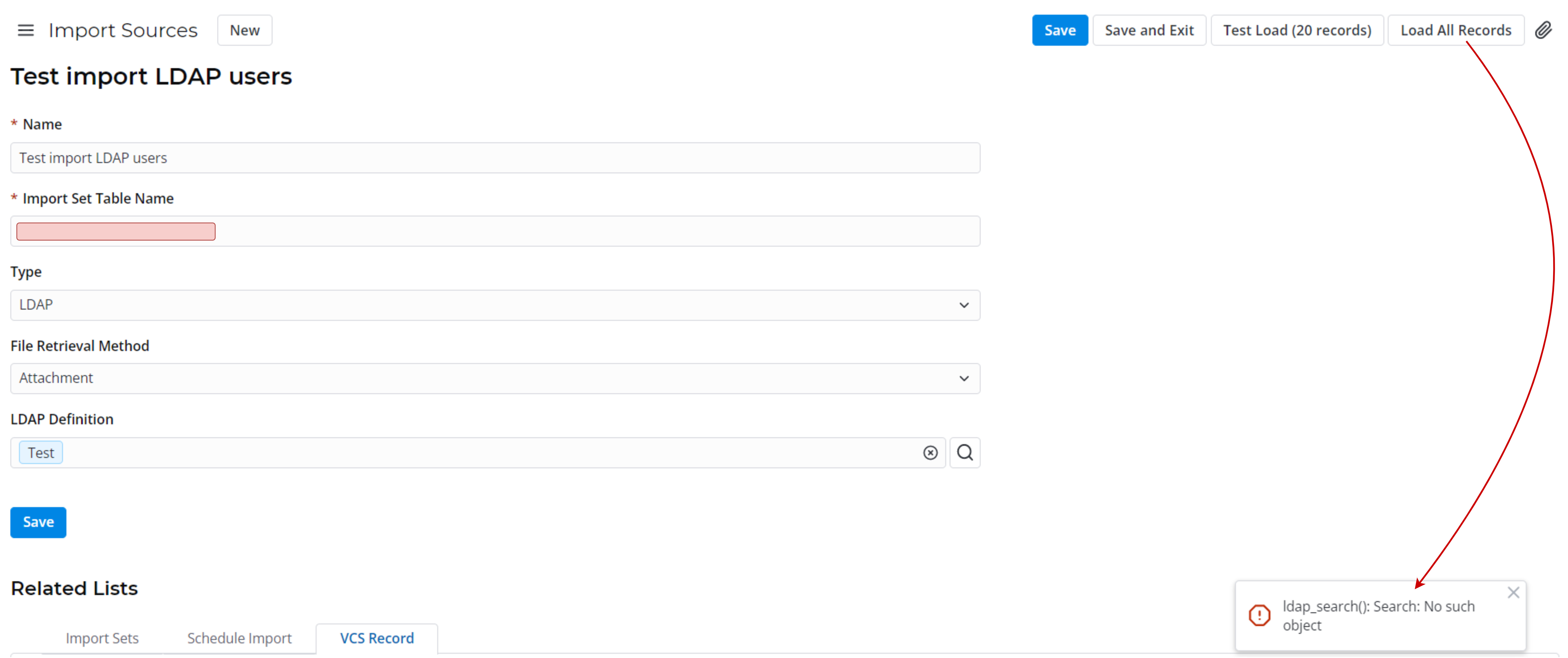Switch to the Import Sets tab
1568x658 pixels.
(x=102, y=638)
